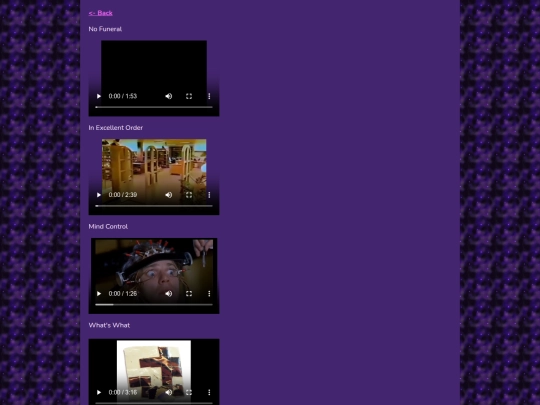This screenshot has width=540, height=405.
Task: Mute the What's What video
Action: pos(168,392)
